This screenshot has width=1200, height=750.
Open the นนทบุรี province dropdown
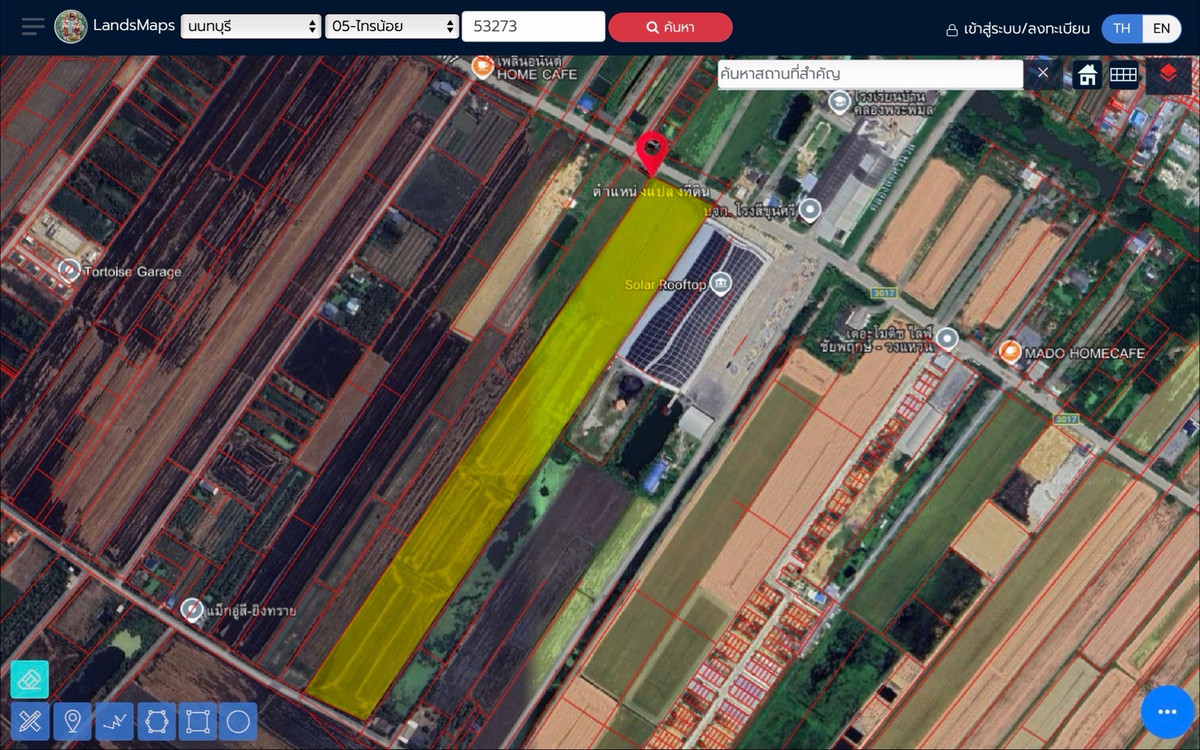pyautogui.click(x=251, y=27)
